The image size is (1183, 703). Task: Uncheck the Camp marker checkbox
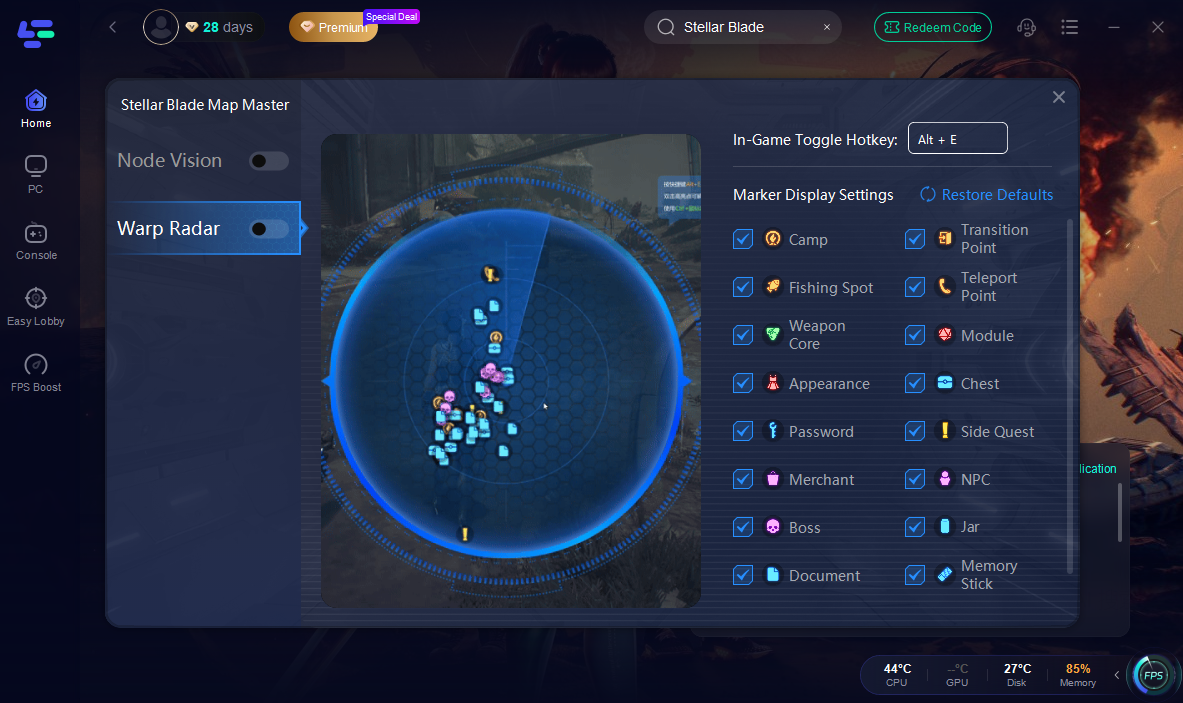[x=742, y=239]
